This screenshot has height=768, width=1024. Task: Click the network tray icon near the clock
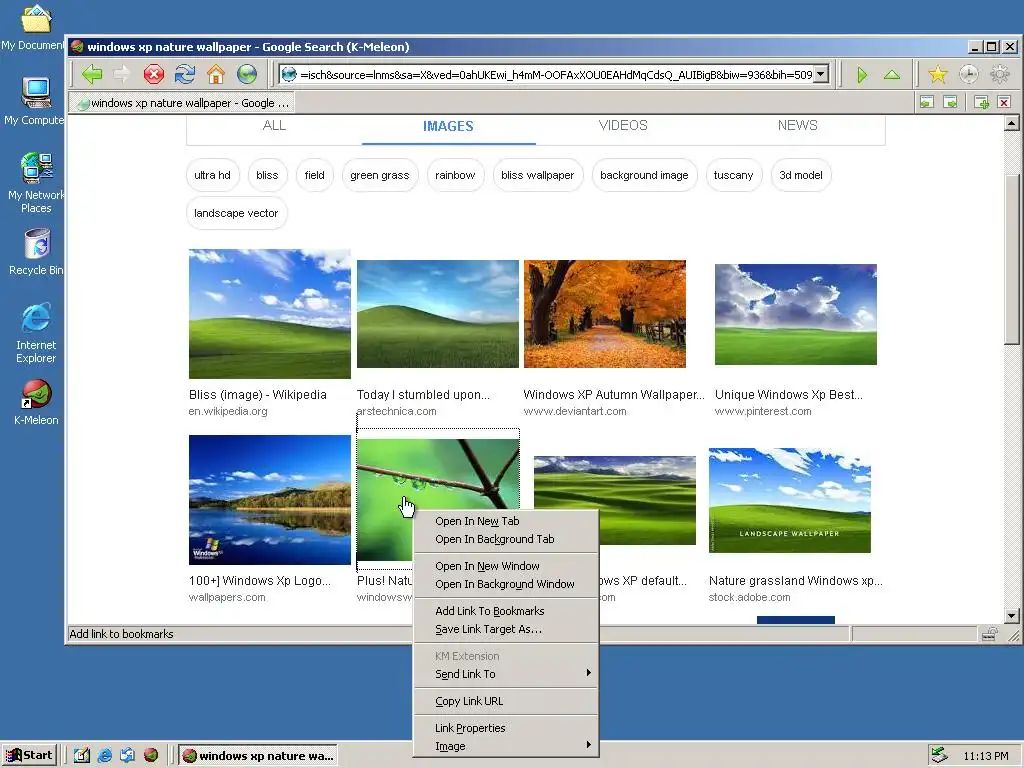tap(939, 755)
